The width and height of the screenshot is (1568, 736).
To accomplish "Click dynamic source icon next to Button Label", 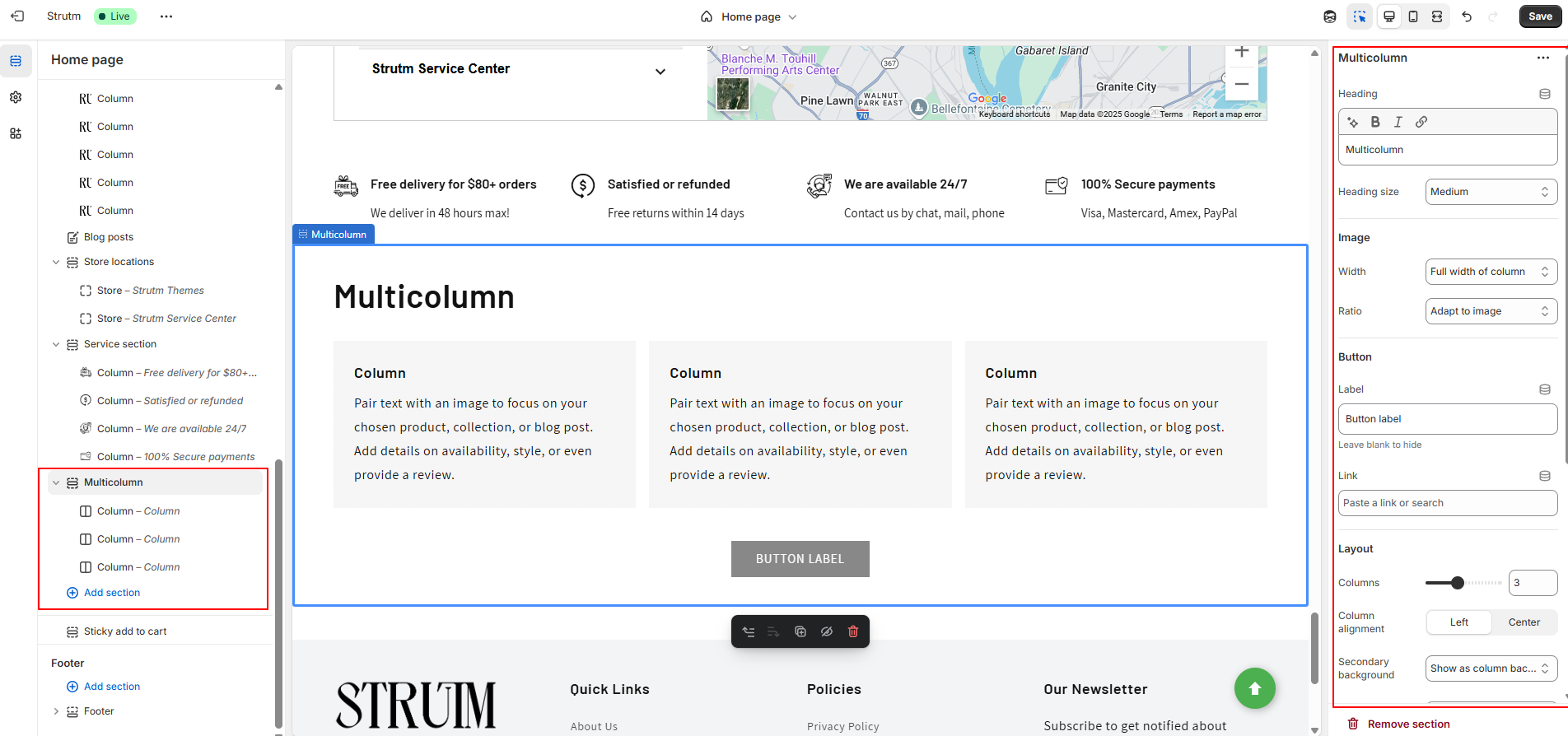I will click(1545, 389).
